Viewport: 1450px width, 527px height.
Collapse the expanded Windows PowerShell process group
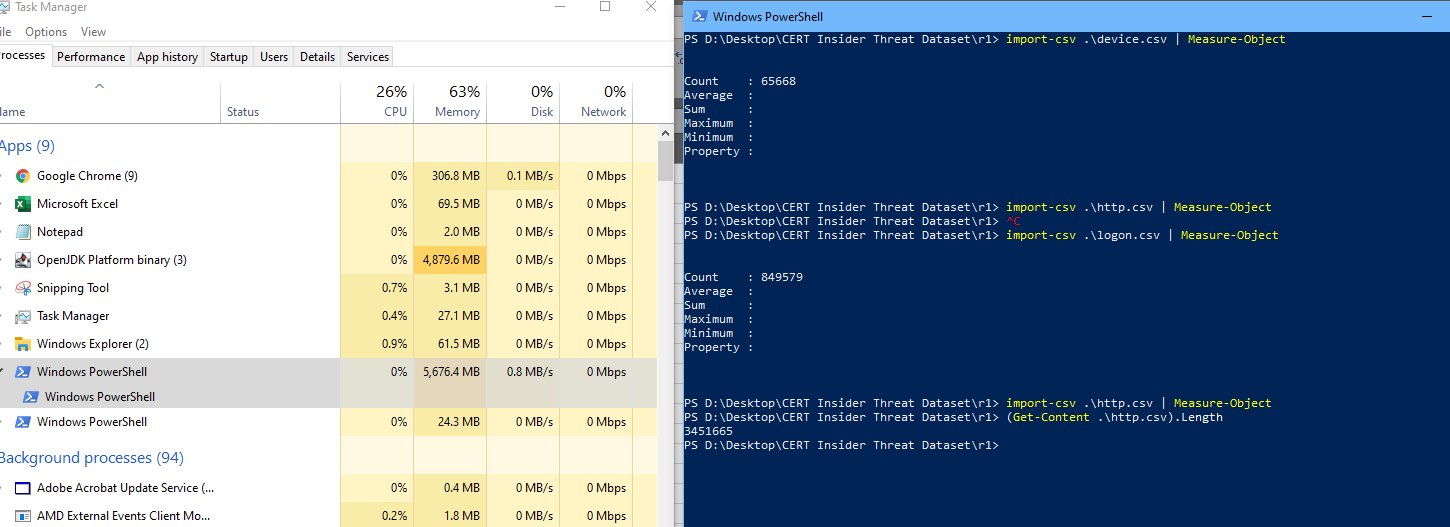[x=3, y=372]
